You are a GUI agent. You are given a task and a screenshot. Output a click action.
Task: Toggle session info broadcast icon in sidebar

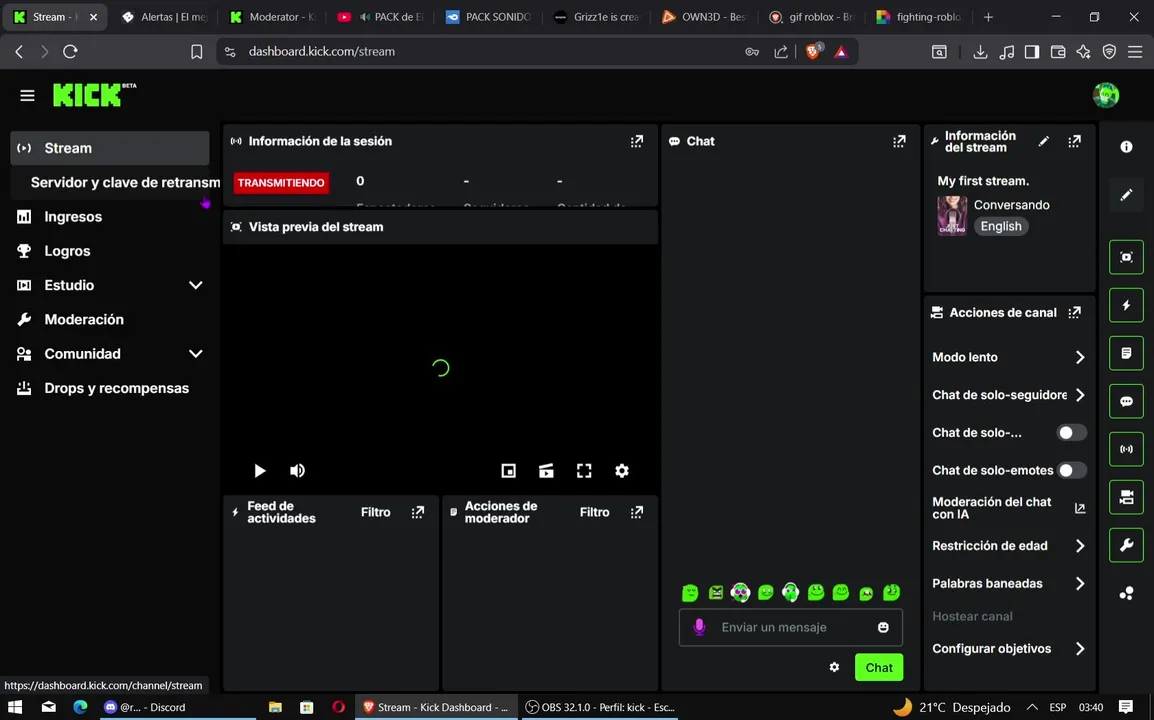coord(1126,449)
